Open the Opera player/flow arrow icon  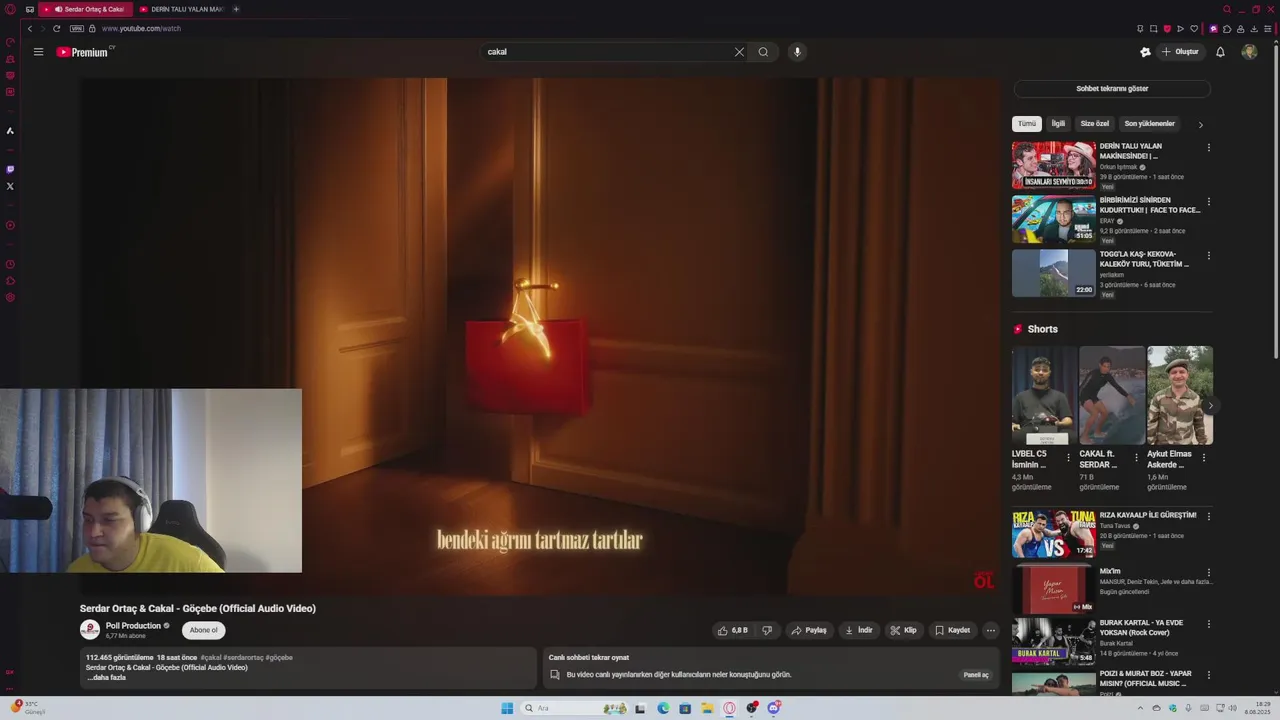pos(1180,29)
